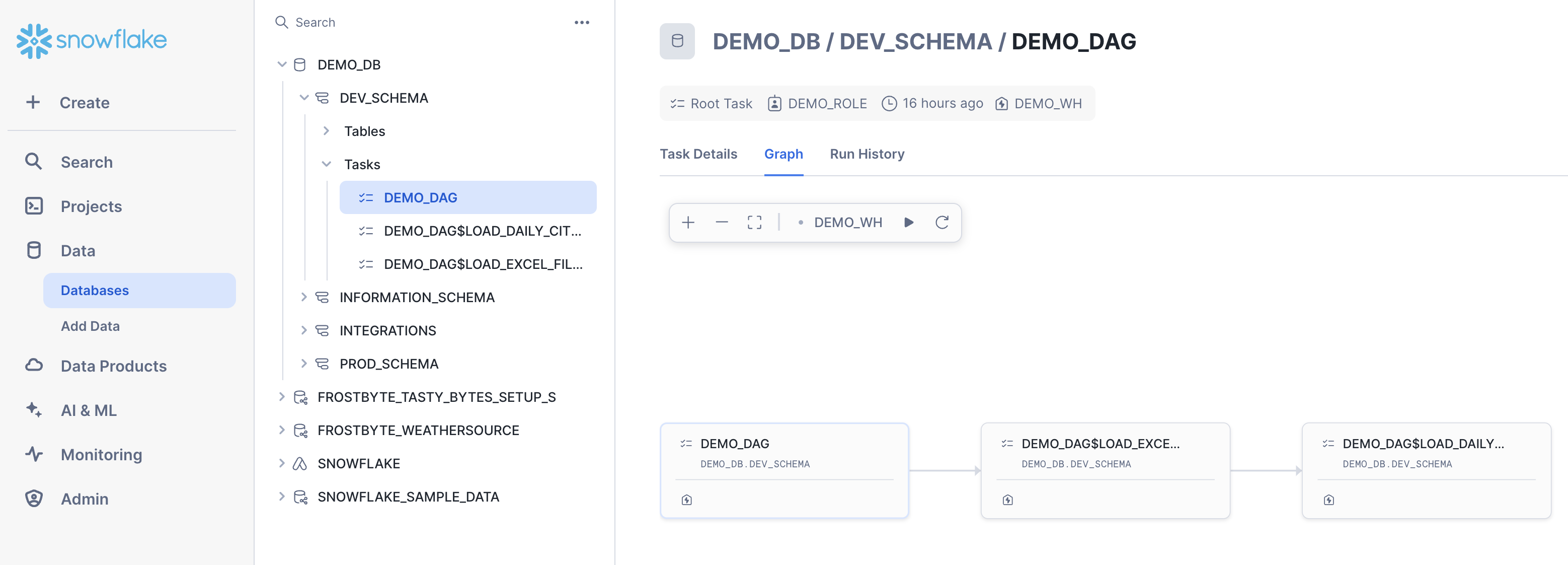Image resolution: width=1568 pixels, height=565 pixels.
Task: Click the clock icon beside 16 hours ago
Action: (889, 104)
